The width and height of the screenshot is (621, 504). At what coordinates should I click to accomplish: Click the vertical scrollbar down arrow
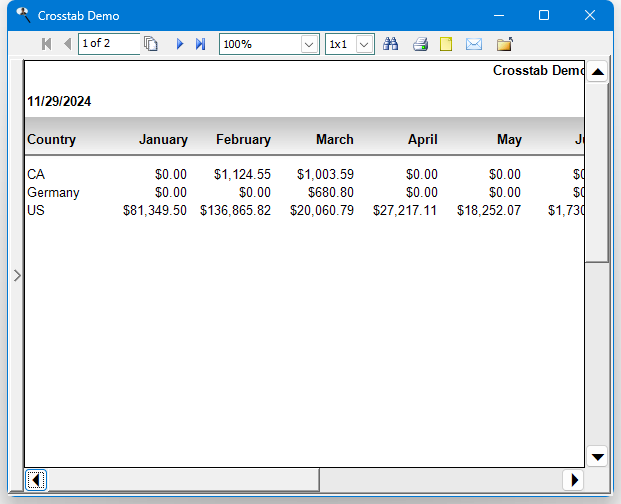pyautogui.click(x=597, y=457)
